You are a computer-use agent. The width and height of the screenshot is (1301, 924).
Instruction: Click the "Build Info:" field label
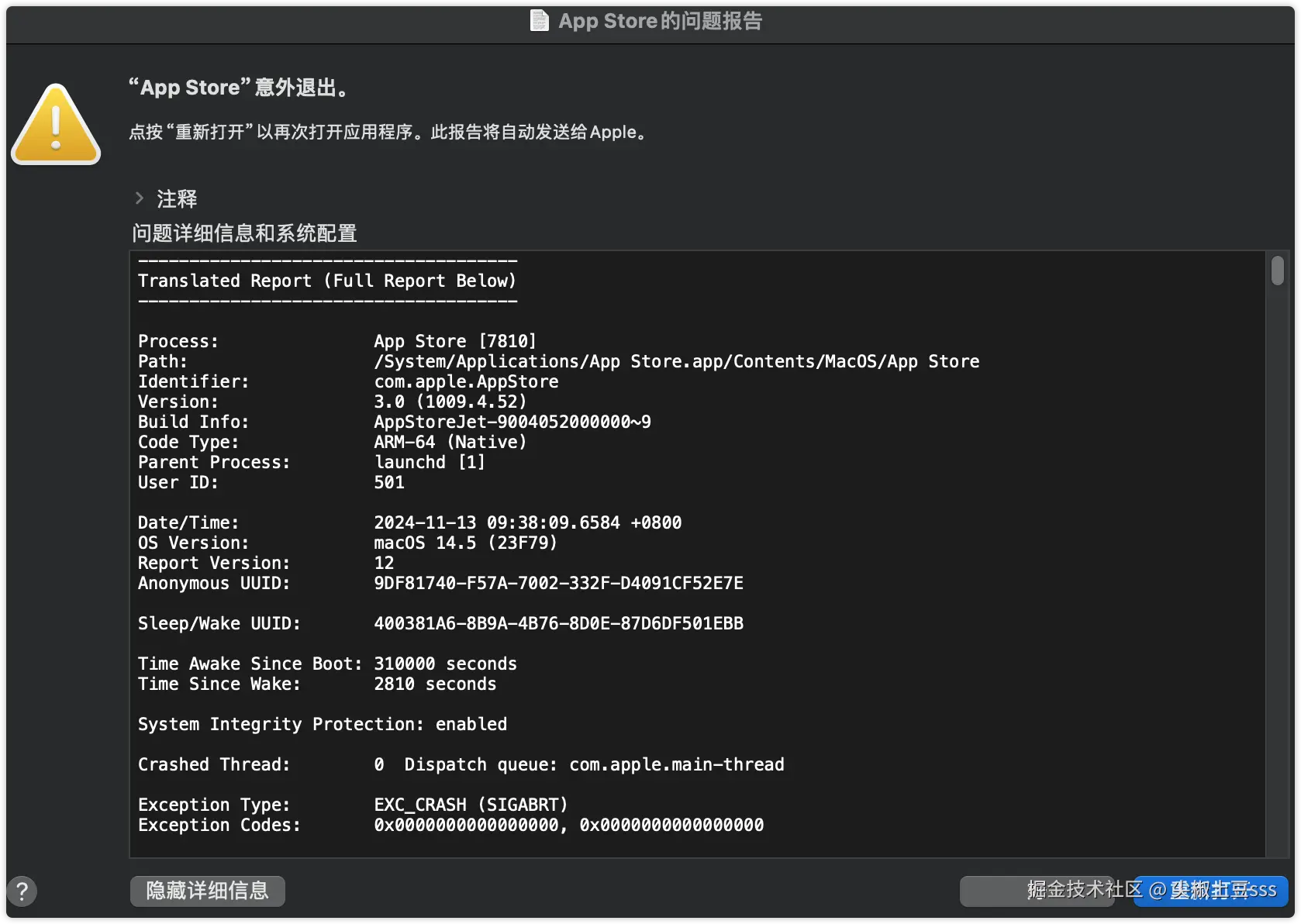(x=194, y=422)
